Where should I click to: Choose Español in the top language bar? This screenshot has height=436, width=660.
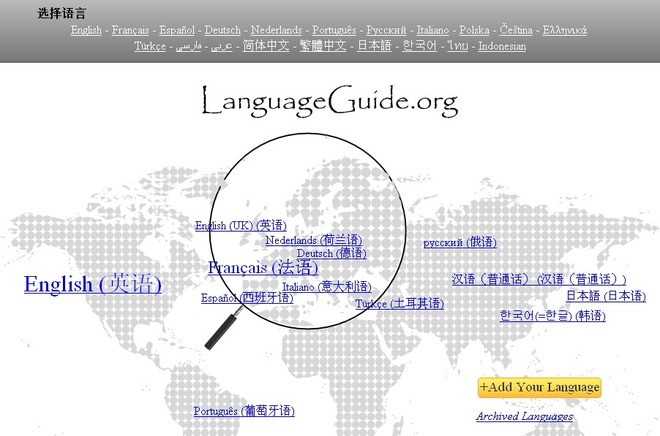click(177, 30)
